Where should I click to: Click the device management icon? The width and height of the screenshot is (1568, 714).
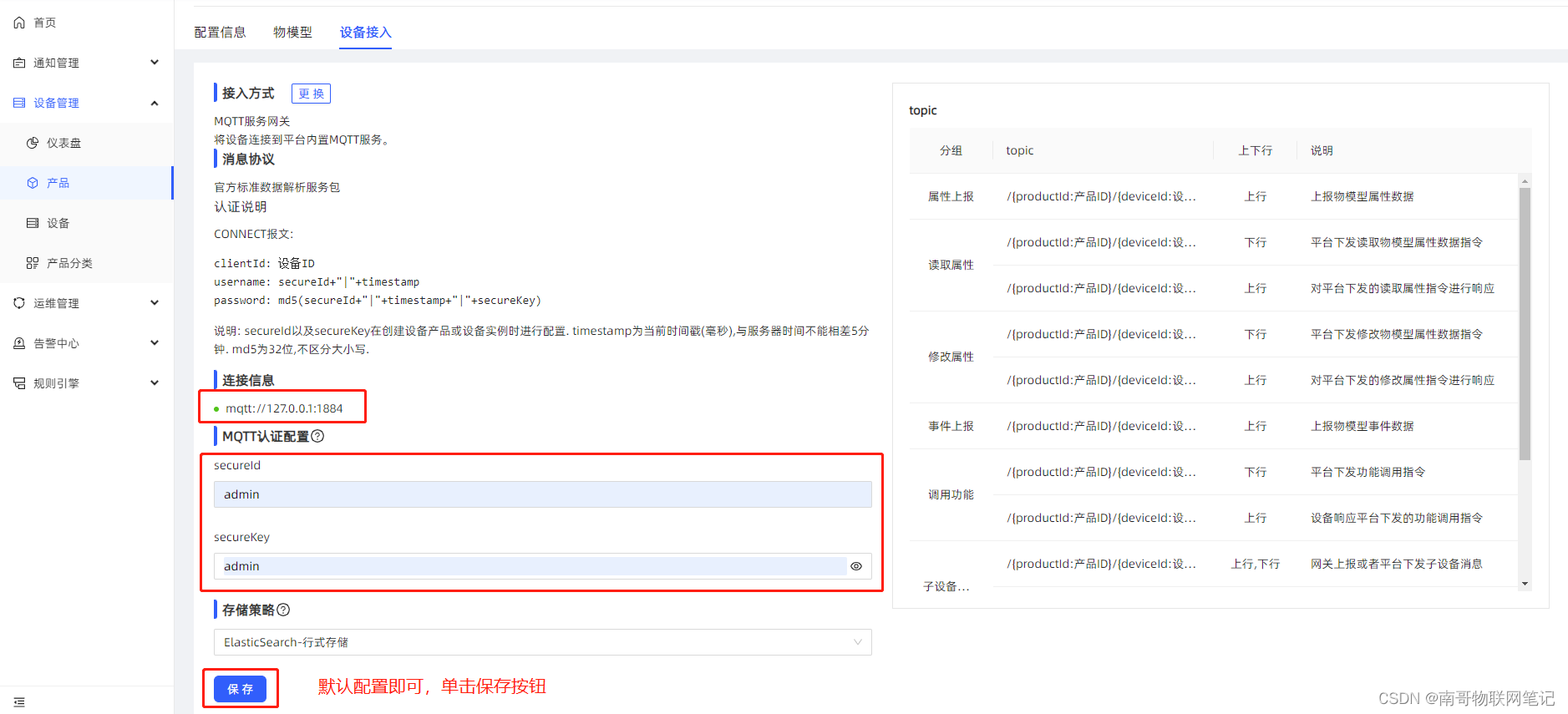pos(19,103)
